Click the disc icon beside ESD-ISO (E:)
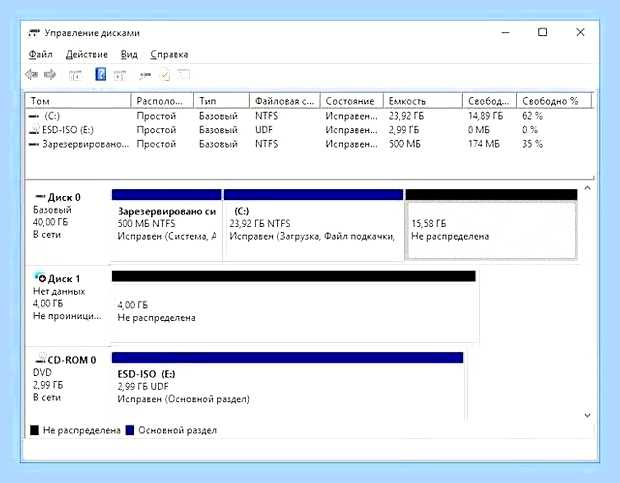Screen dimensions: 620x483 [34, 130]
